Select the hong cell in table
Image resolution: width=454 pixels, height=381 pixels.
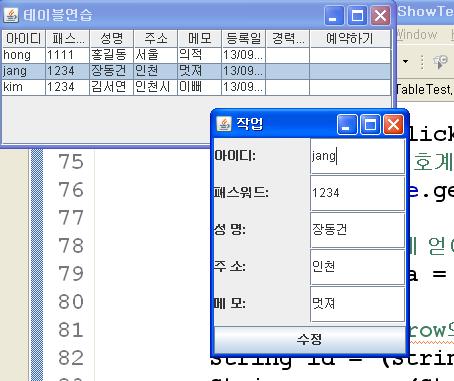click(23, 55)
